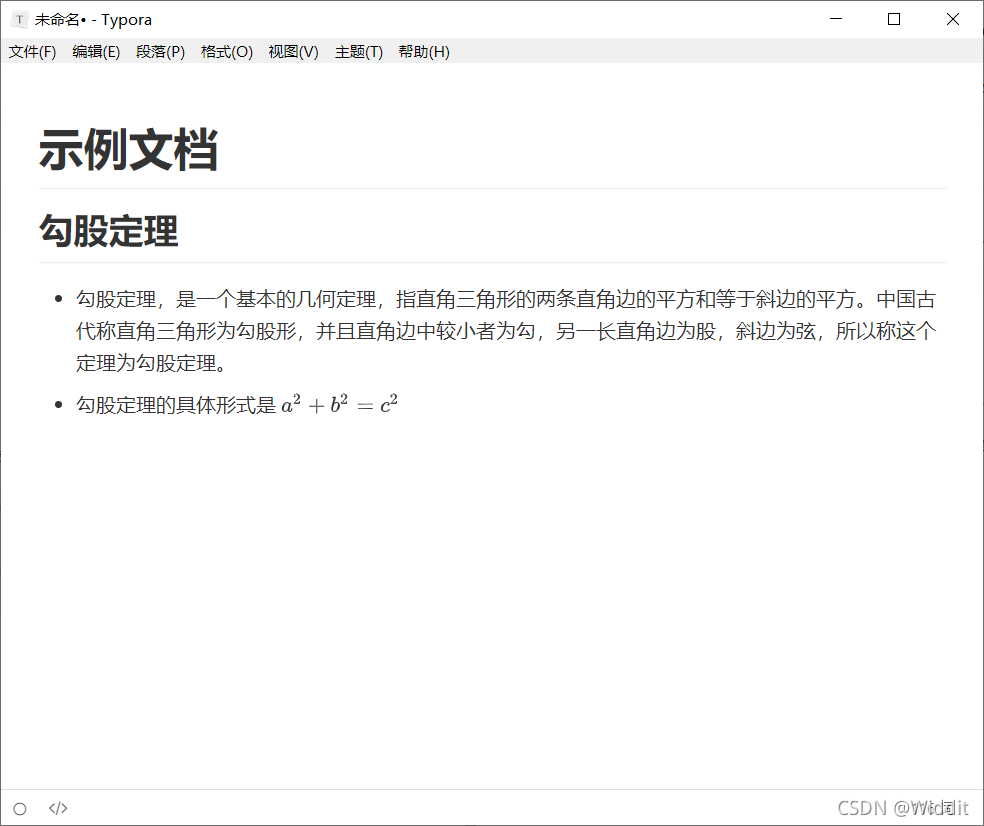Open the 帮助(H) menu
Image resolution: width=984 pixels, height=826 pixels.
tap(423, 52)
